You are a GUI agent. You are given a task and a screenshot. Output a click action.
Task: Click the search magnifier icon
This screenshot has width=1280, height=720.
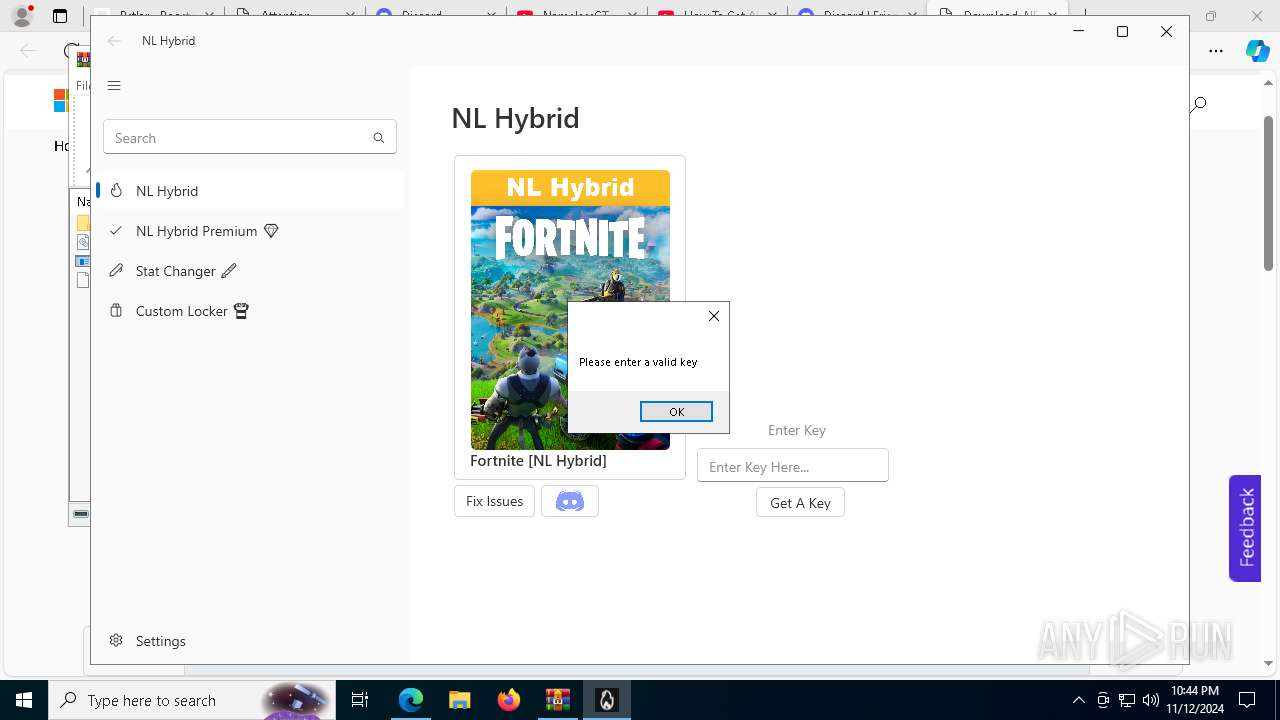pos(378,138)
